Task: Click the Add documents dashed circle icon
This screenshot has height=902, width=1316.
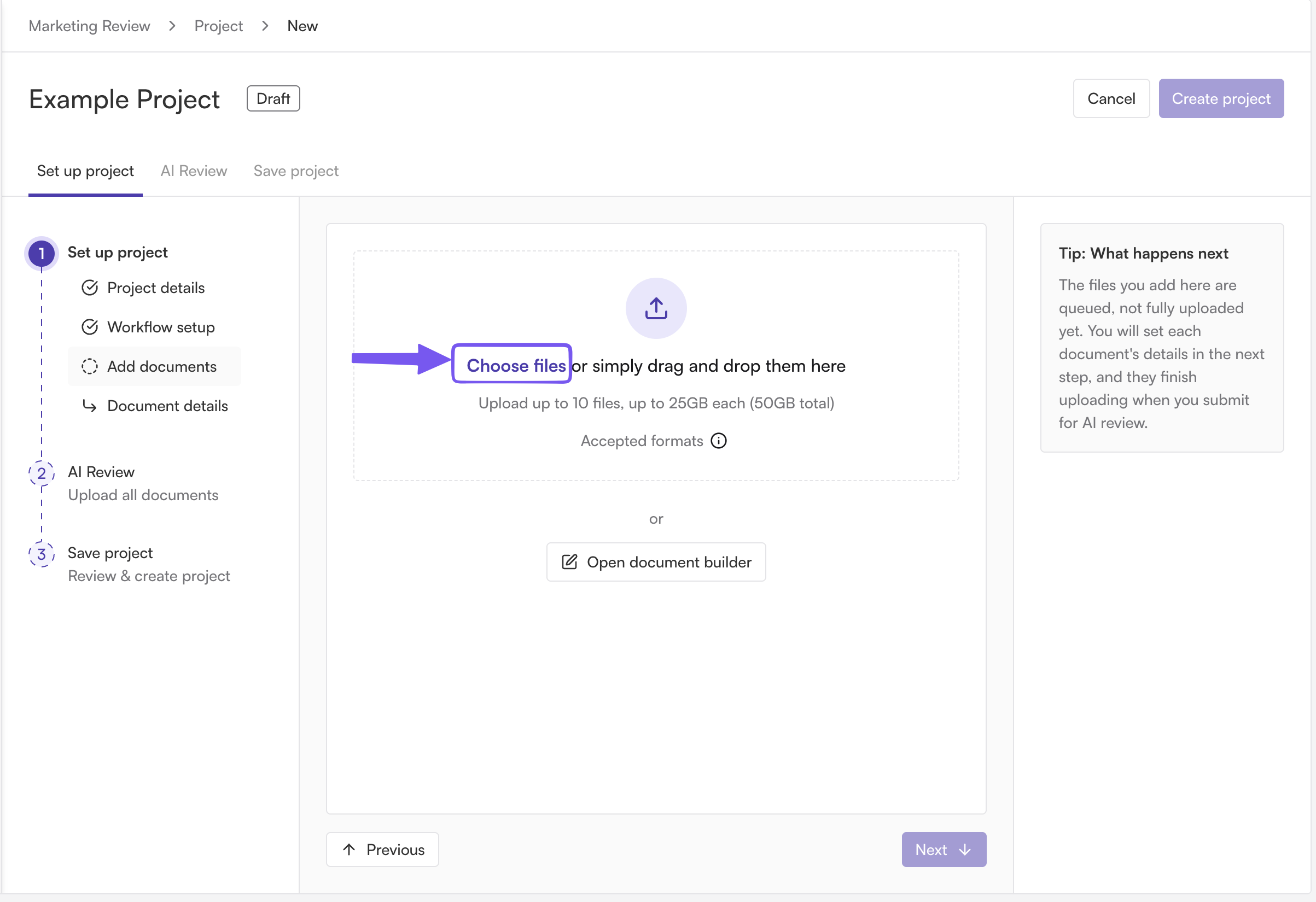Action: coord(90,366)
